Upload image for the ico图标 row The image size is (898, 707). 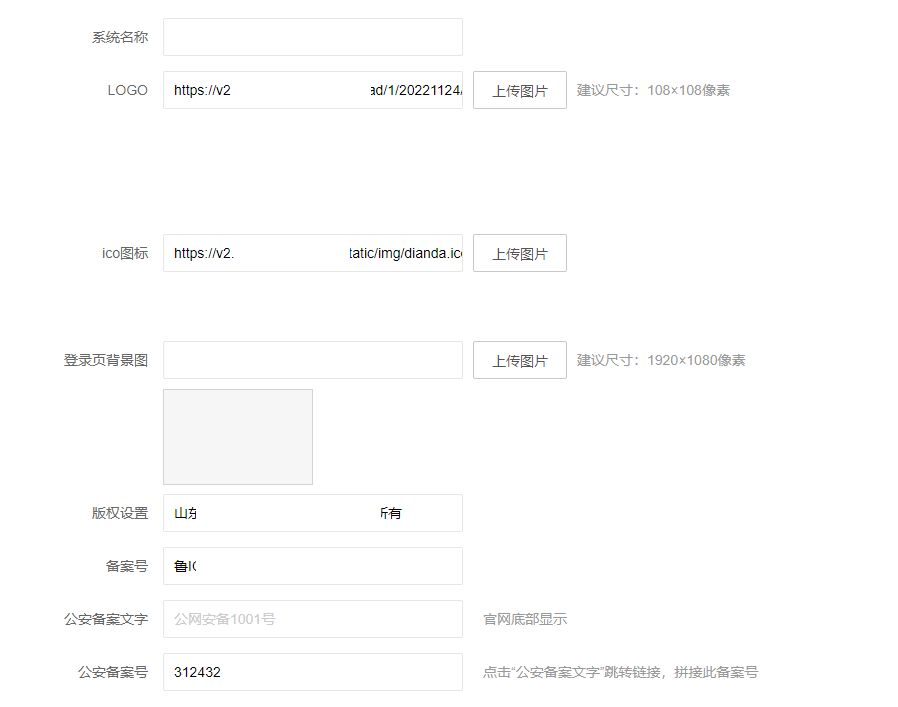(x=519, y=253)
